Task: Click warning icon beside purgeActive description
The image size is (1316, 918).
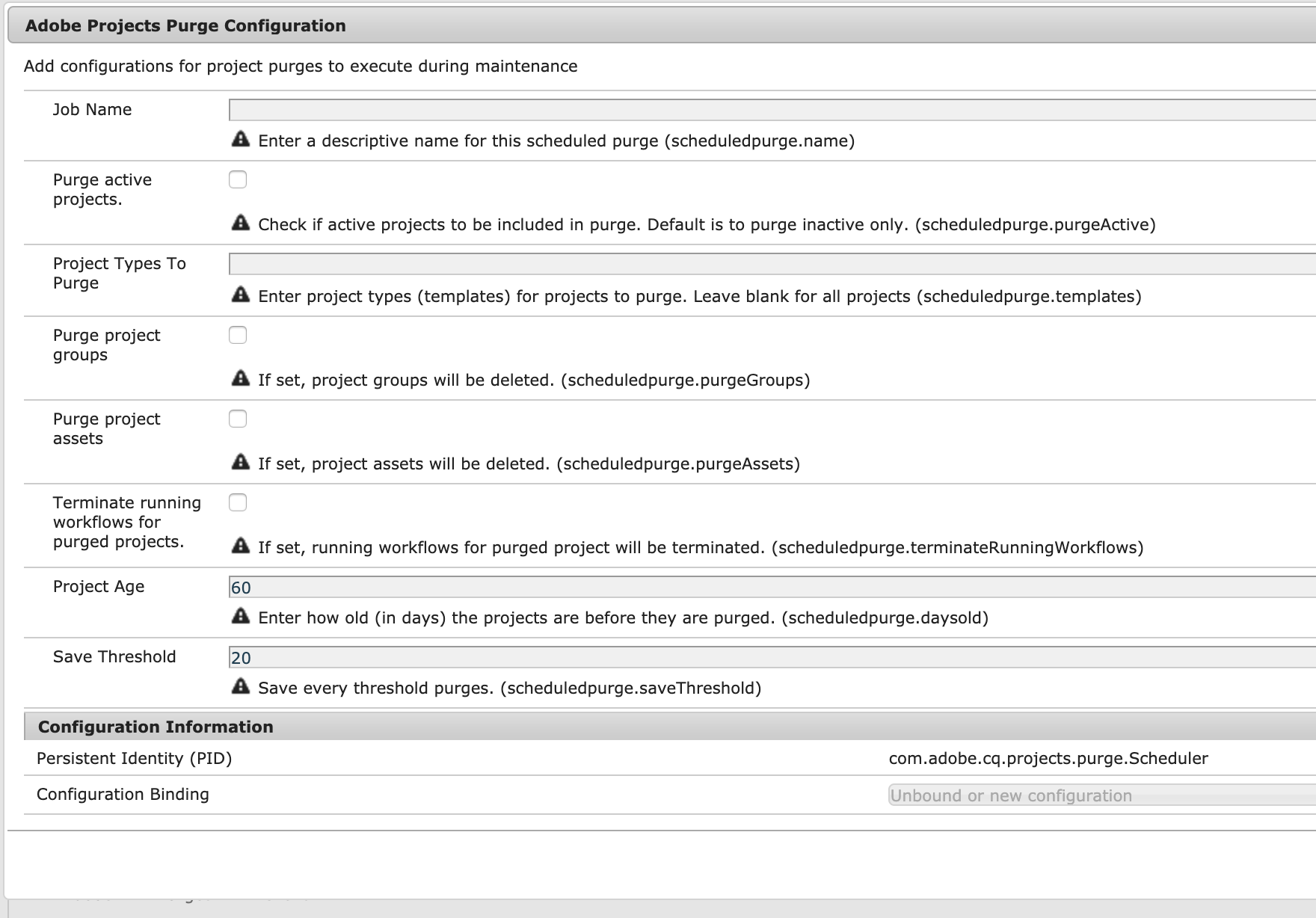Action: tap(241, 224)
